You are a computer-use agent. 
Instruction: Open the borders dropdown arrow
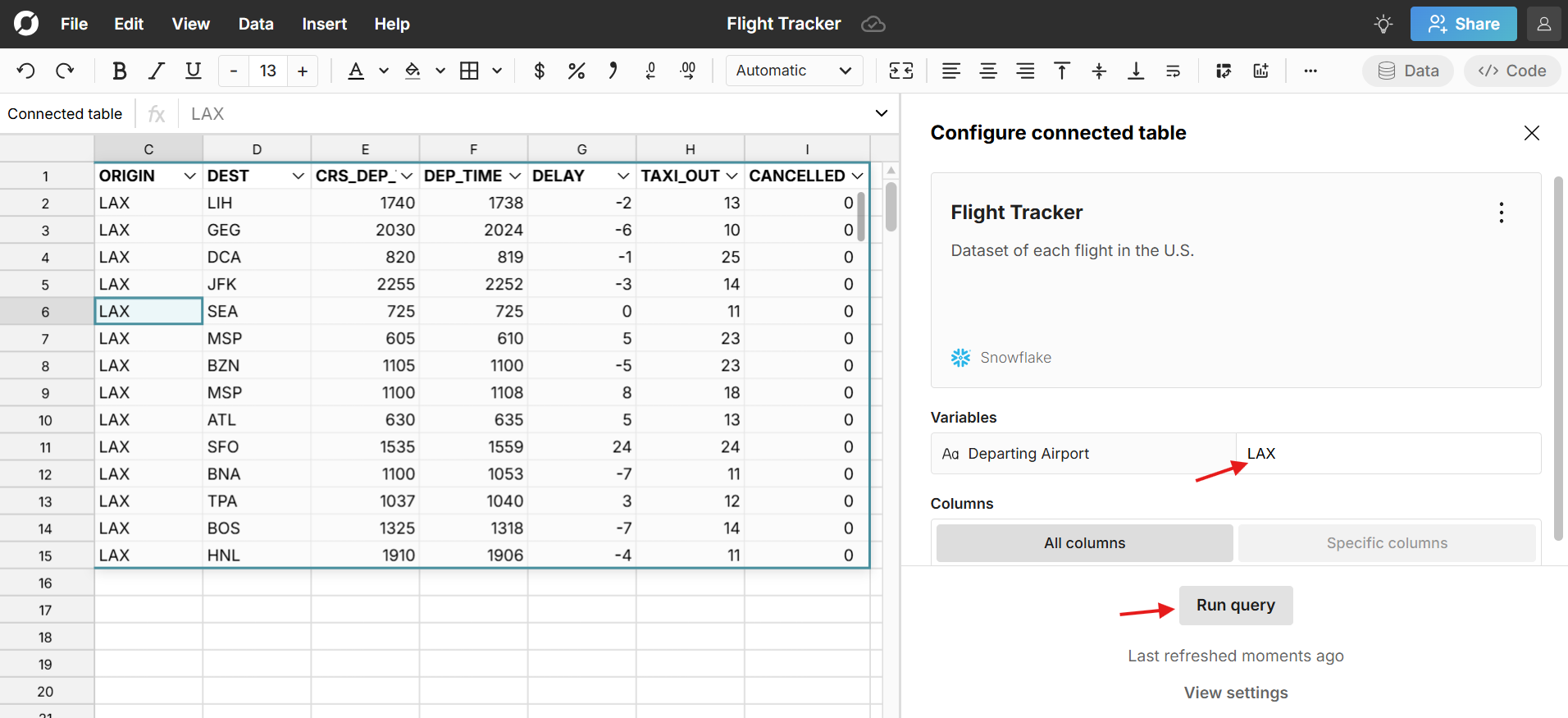pyautogui.click(x=497, y=71)
